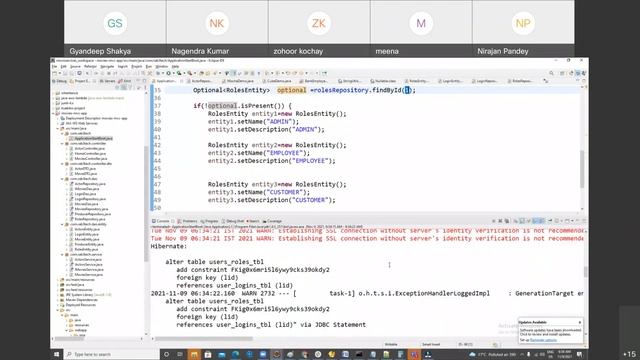Screen dimensions: 640x360
Task: Click the Open Perspective icon
Action: 562,73
